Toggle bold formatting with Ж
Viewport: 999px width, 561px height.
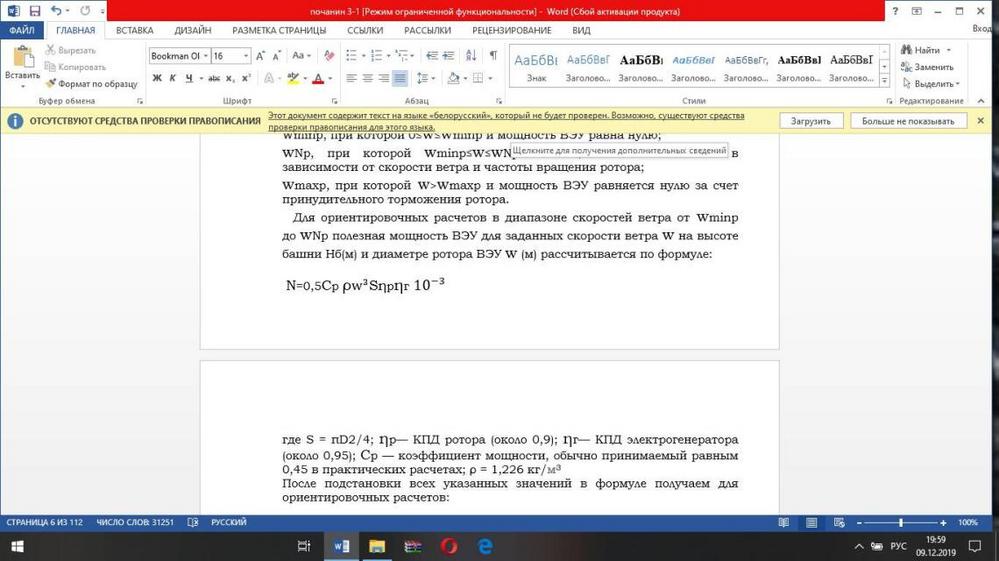coord(157,78)
